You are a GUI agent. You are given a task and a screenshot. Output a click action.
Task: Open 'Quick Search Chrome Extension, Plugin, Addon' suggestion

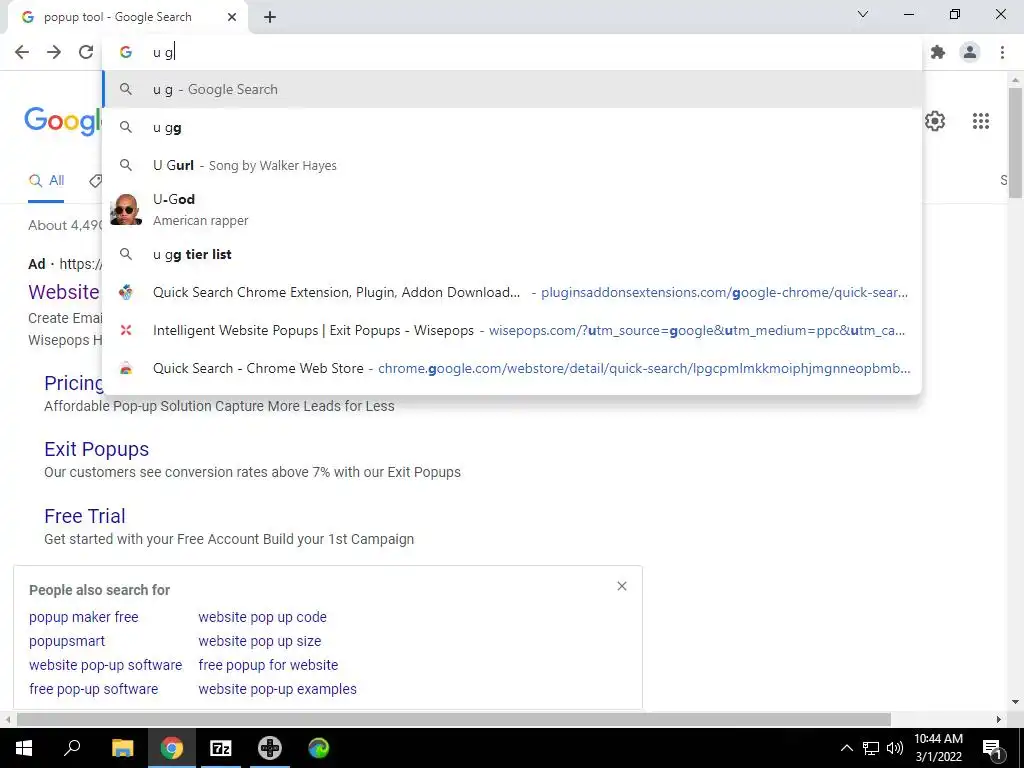click(513, 292)
